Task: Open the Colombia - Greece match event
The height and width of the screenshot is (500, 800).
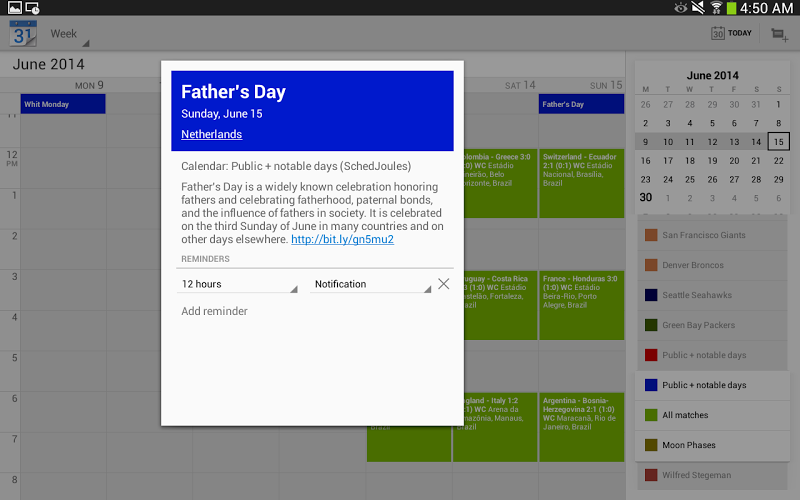Action: (x=501, y=183)
